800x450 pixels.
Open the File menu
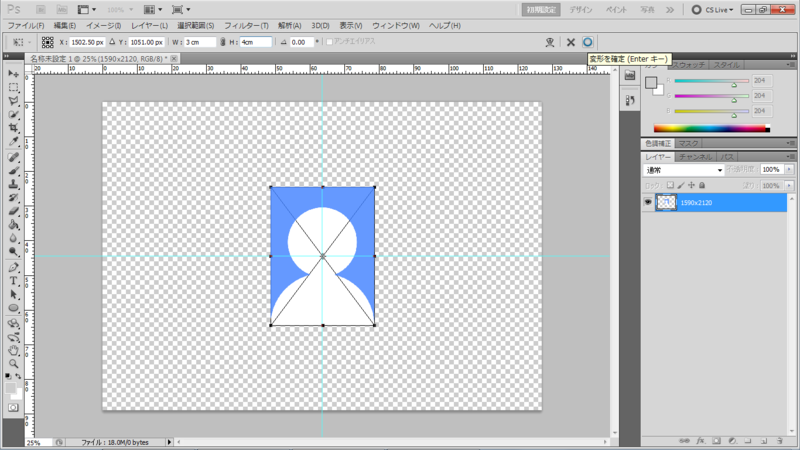point(26,26)
